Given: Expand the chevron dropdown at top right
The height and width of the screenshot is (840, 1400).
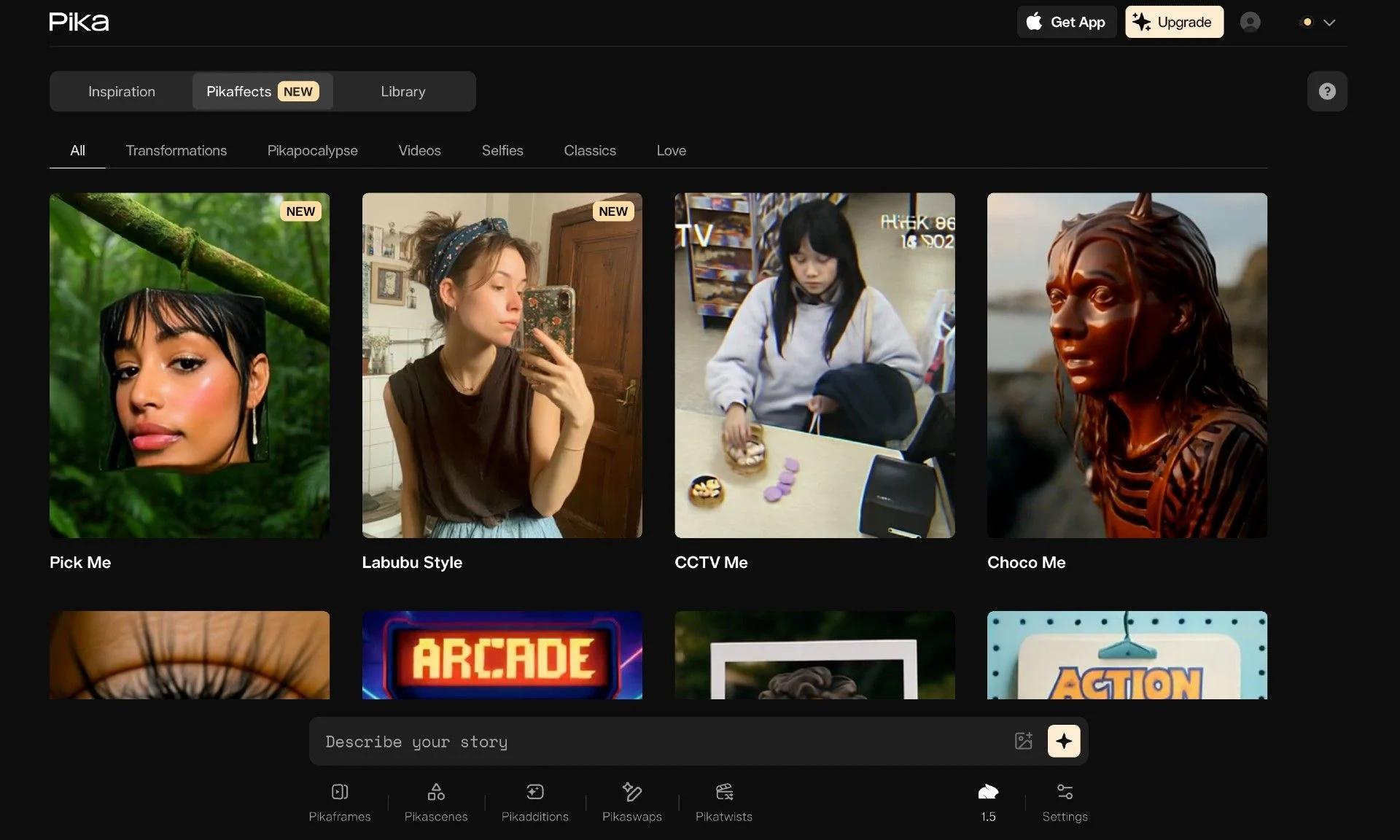Looking at the screenshot, I should [x=1329, y=23].
